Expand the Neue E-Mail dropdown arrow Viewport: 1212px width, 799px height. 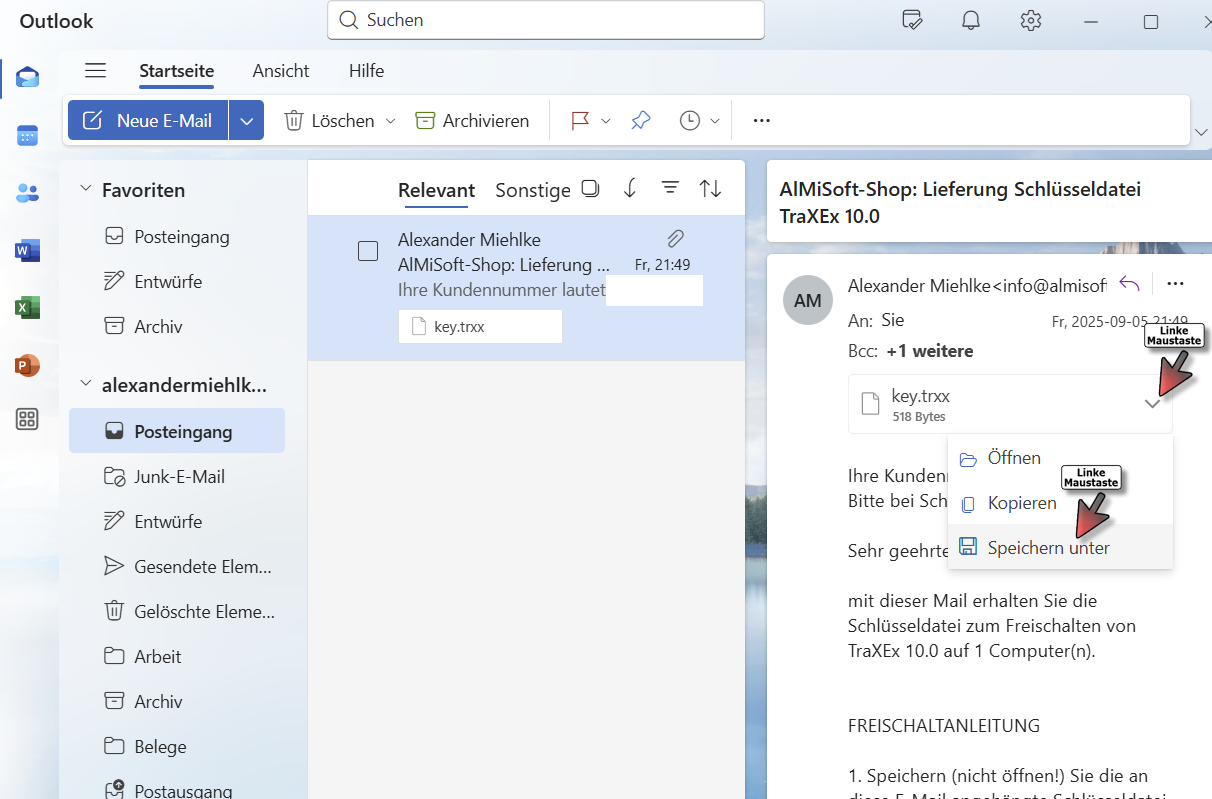(247, 121)
